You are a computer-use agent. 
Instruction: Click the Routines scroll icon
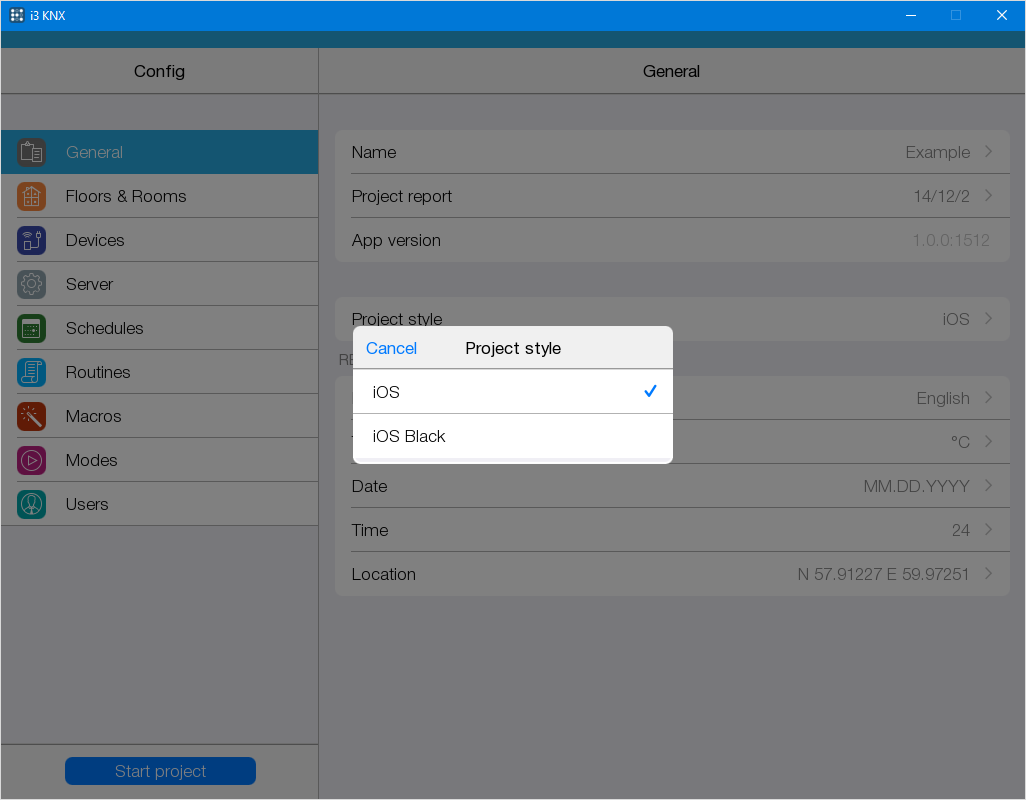[31, 372]
